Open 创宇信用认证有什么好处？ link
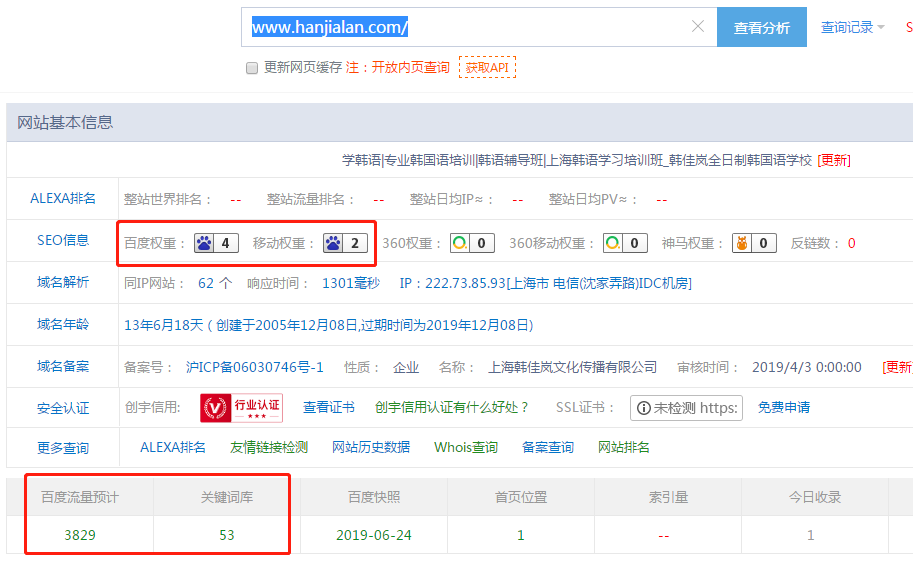Viewport: 913px width, 563px height. pos(452,408)
